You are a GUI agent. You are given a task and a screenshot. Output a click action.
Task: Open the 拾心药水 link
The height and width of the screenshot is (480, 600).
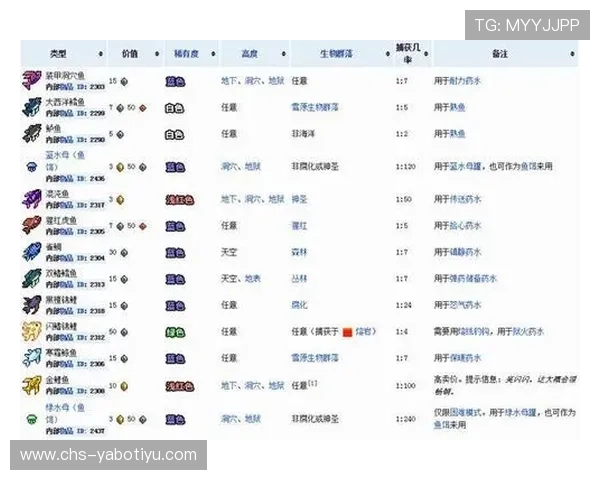(x=465, y=226)
